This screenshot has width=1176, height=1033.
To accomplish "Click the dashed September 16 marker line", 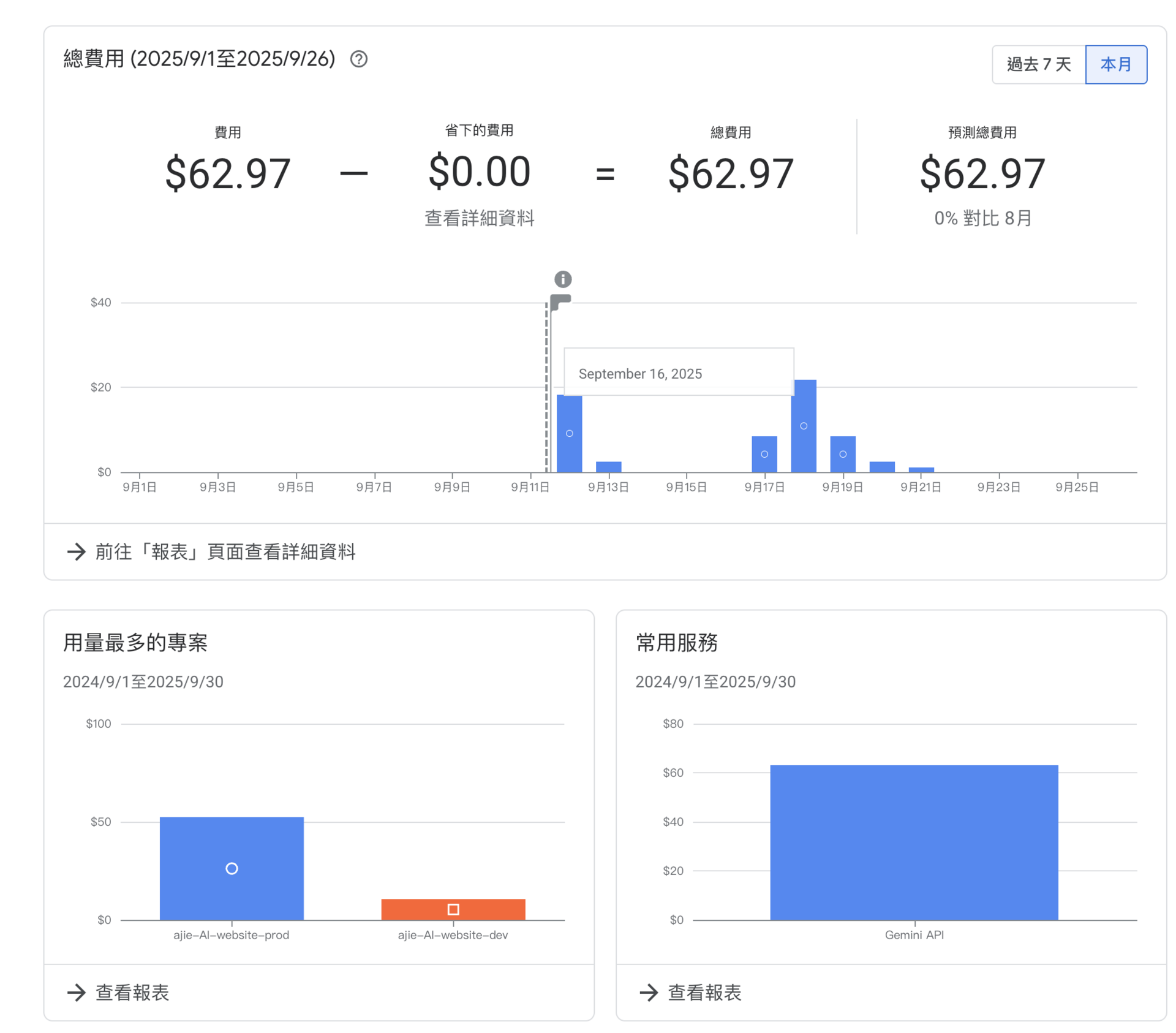I will [546, 386].
